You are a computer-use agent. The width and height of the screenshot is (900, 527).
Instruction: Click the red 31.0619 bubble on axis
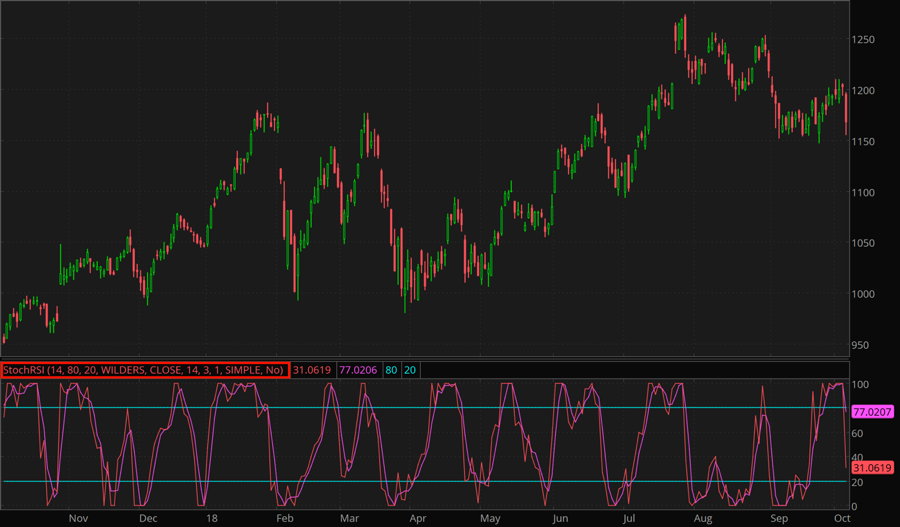871,468
